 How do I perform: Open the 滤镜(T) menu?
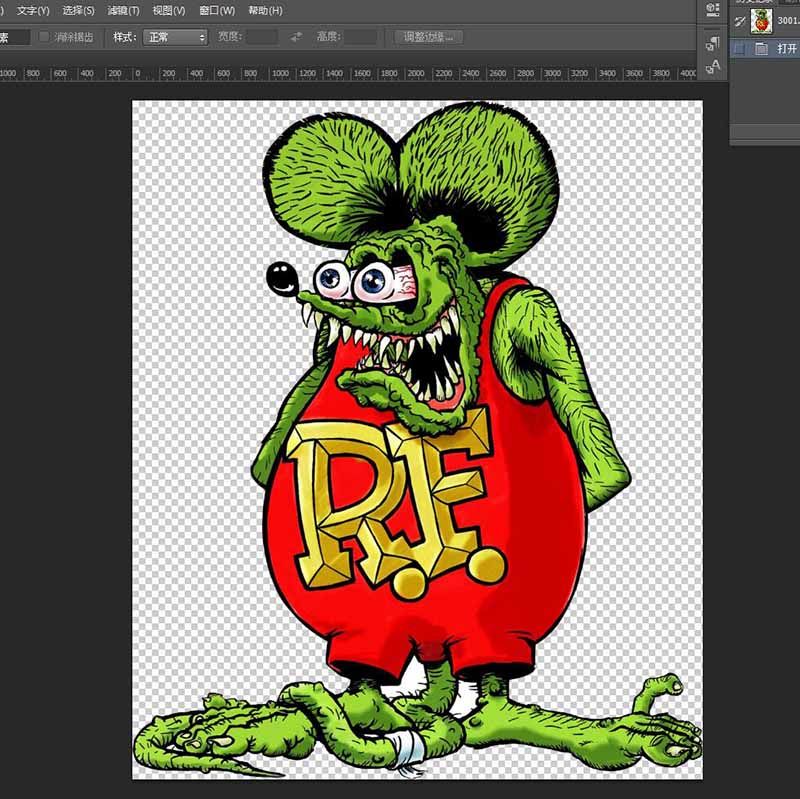[123, 10]
